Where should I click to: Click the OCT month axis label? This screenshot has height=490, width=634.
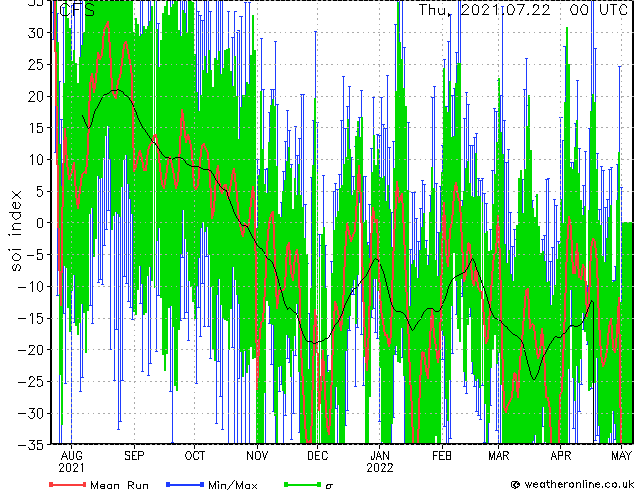(x=194, y=456)
